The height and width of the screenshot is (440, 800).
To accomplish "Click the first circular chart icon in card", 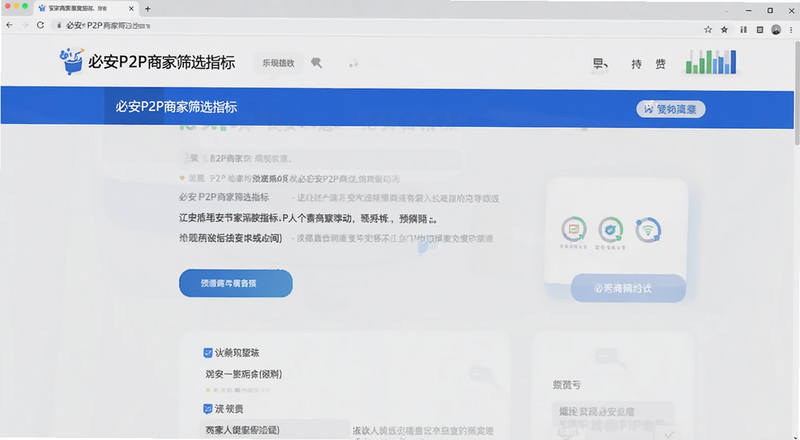I will pyautogui.click(x=574, y=229).
